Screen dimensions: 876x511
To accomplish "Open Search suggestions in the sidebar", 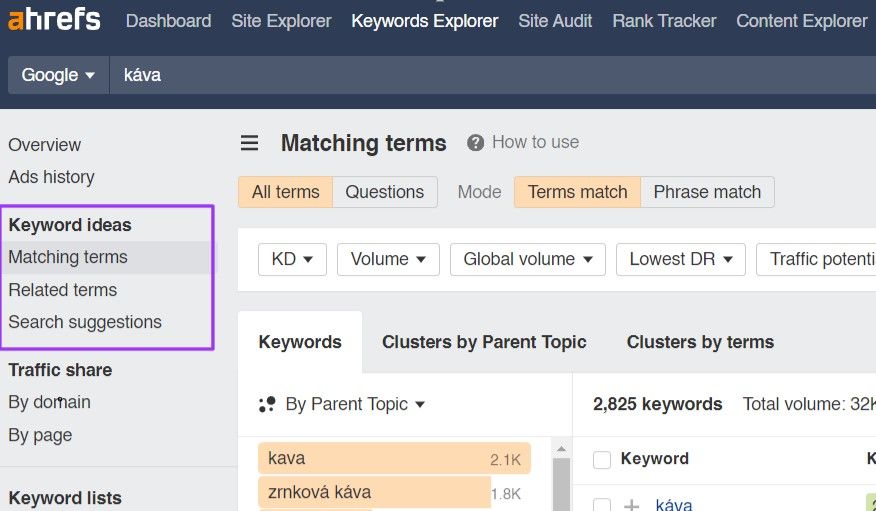I will click(x=85, y=322).
